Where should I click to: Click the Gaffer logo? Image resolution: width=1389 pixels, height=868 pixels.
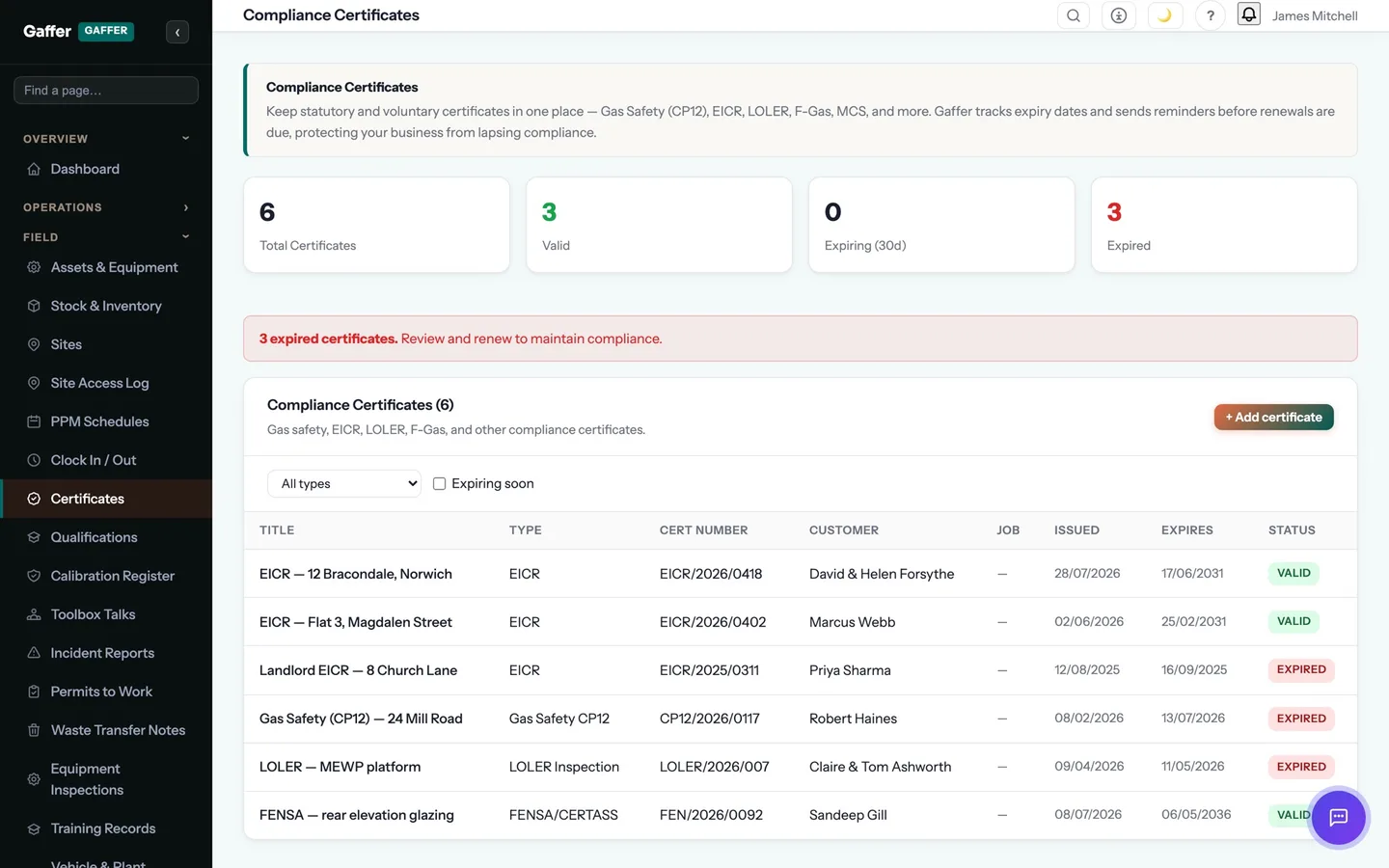(78, 31)
